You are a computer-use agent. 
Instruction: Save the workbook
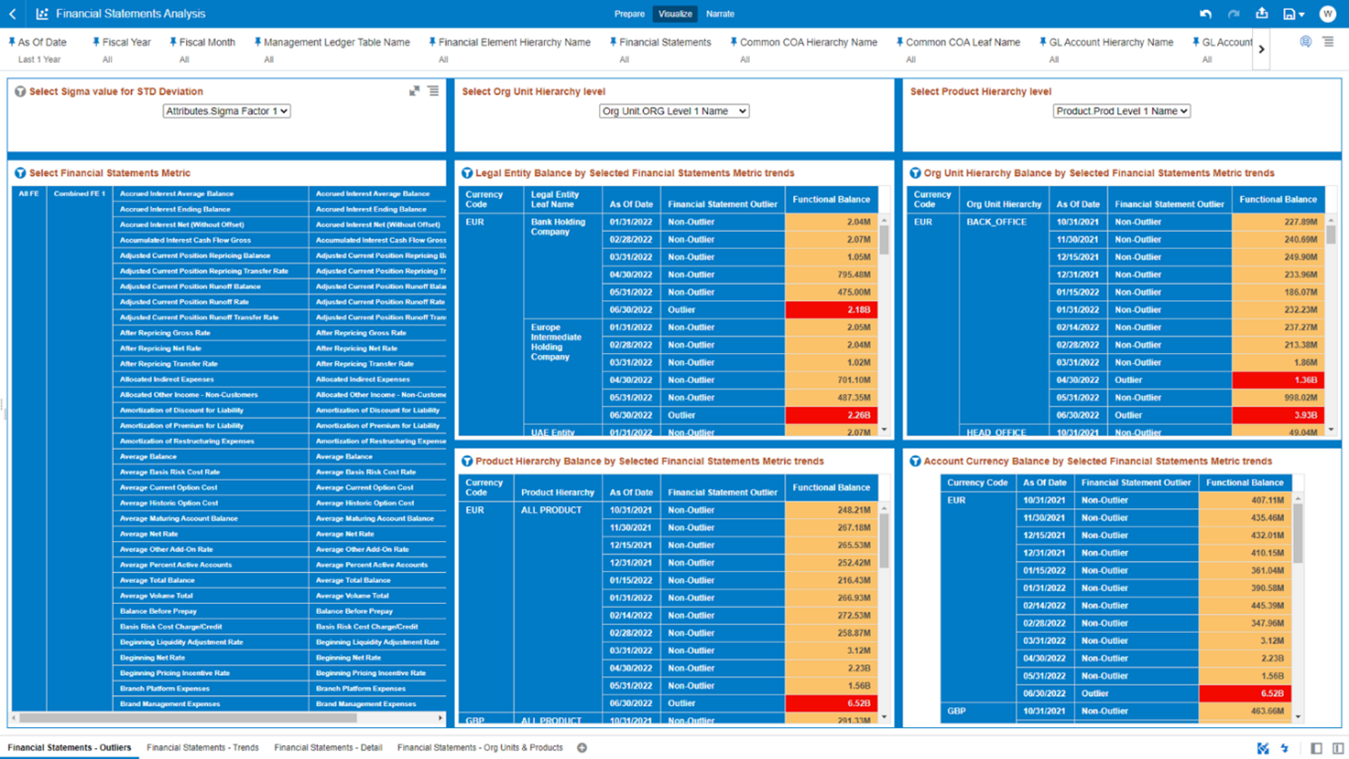pyautogui.click(x=1288, y=13)
